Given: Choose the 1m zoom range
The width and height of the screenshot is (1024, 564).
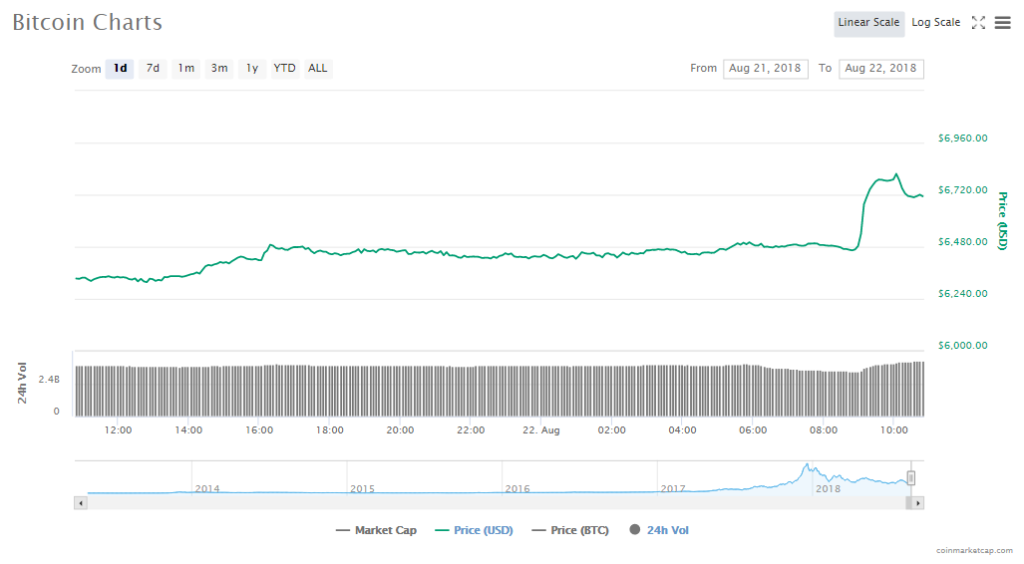Looking at the screenshot, I should 186,69.
